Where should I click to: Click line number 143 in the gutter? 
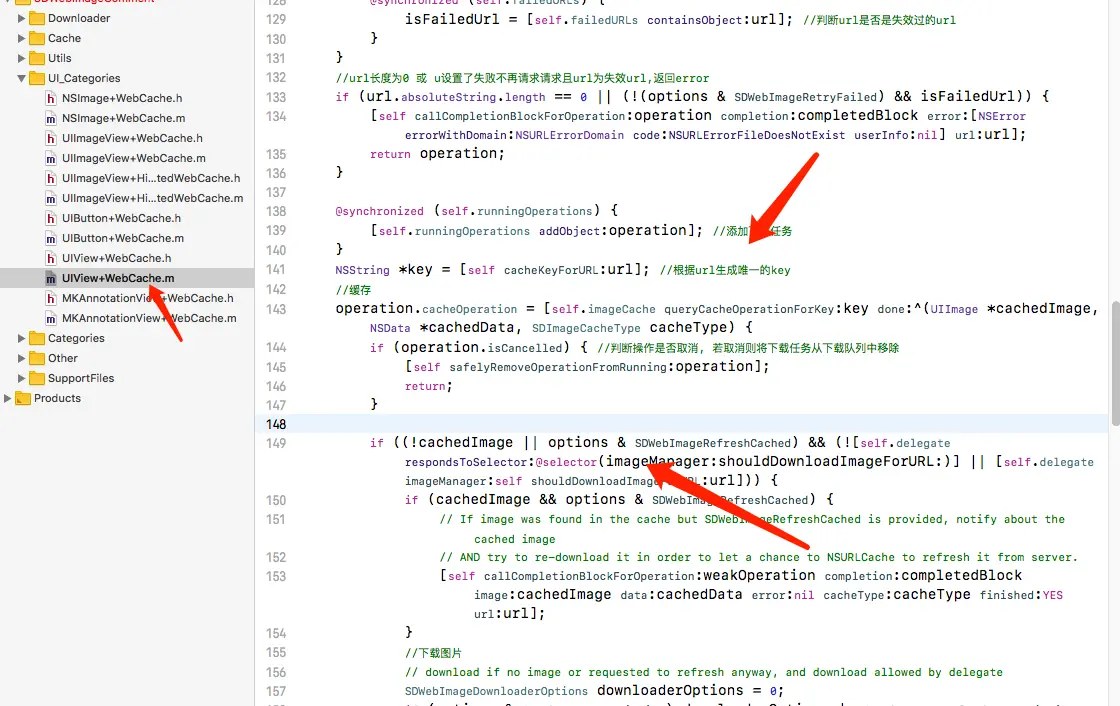[276, 309]
